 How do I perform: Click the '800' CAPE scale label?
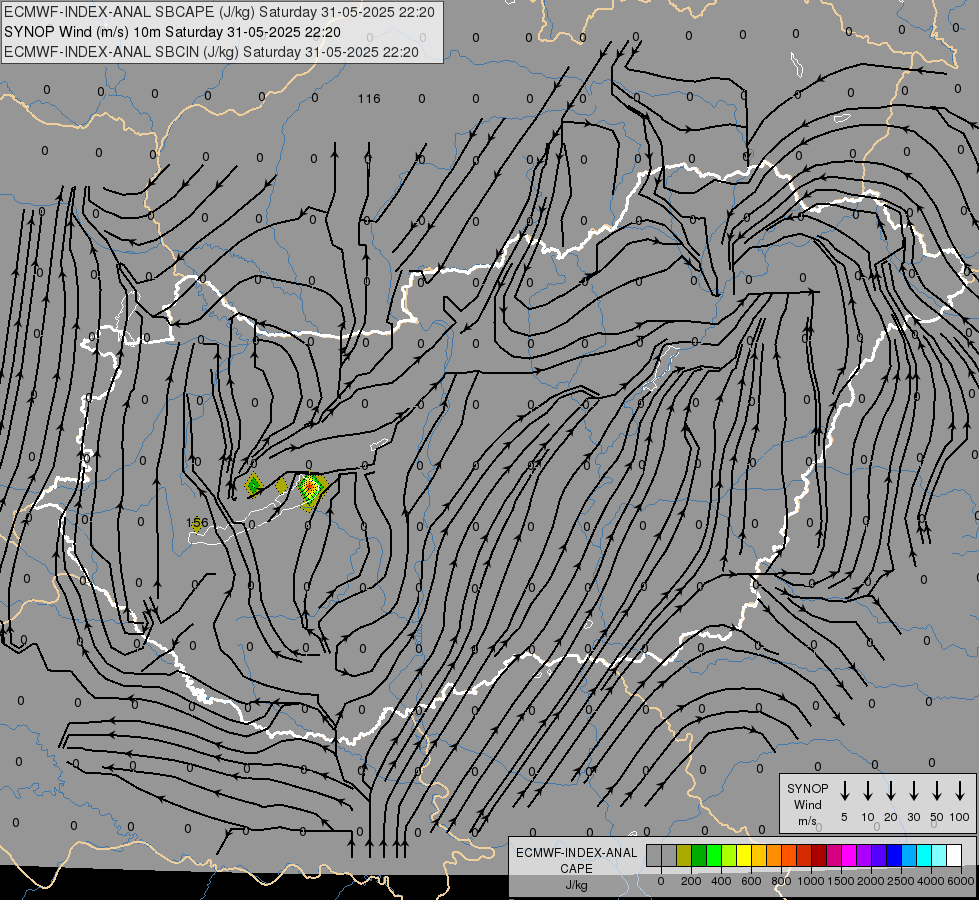coord(781,881)
